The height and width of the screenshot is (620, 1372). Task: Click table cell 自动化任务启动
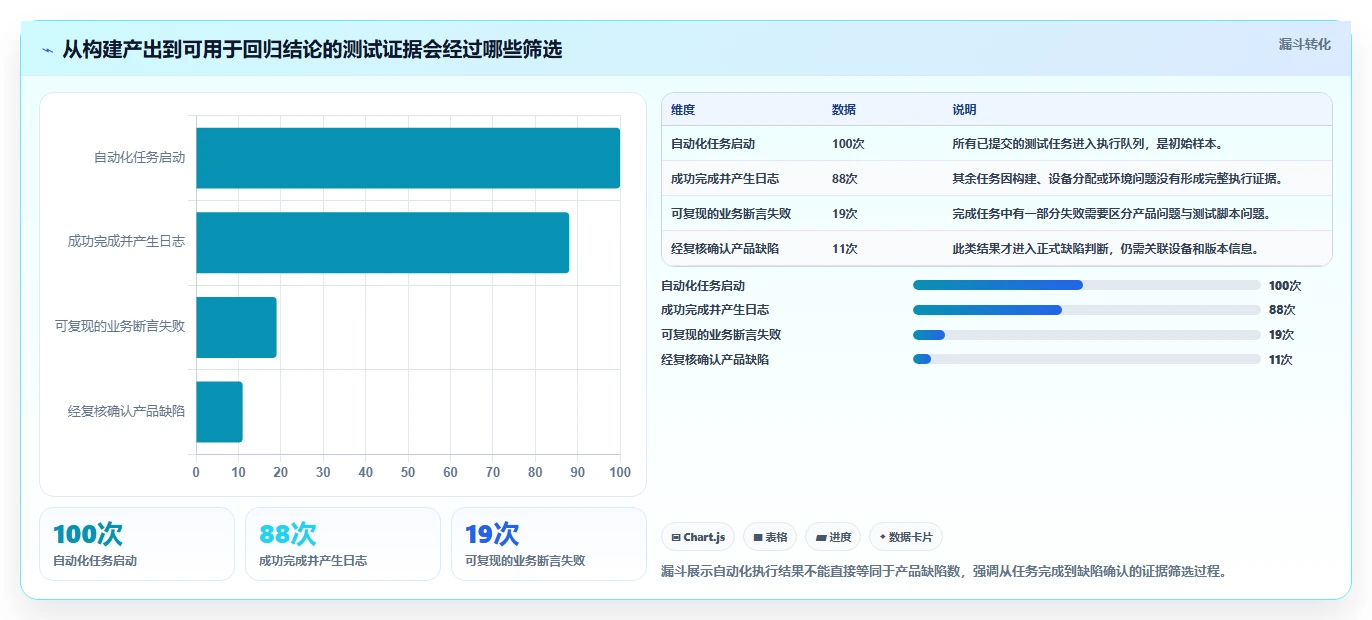(x=713, y=144)
